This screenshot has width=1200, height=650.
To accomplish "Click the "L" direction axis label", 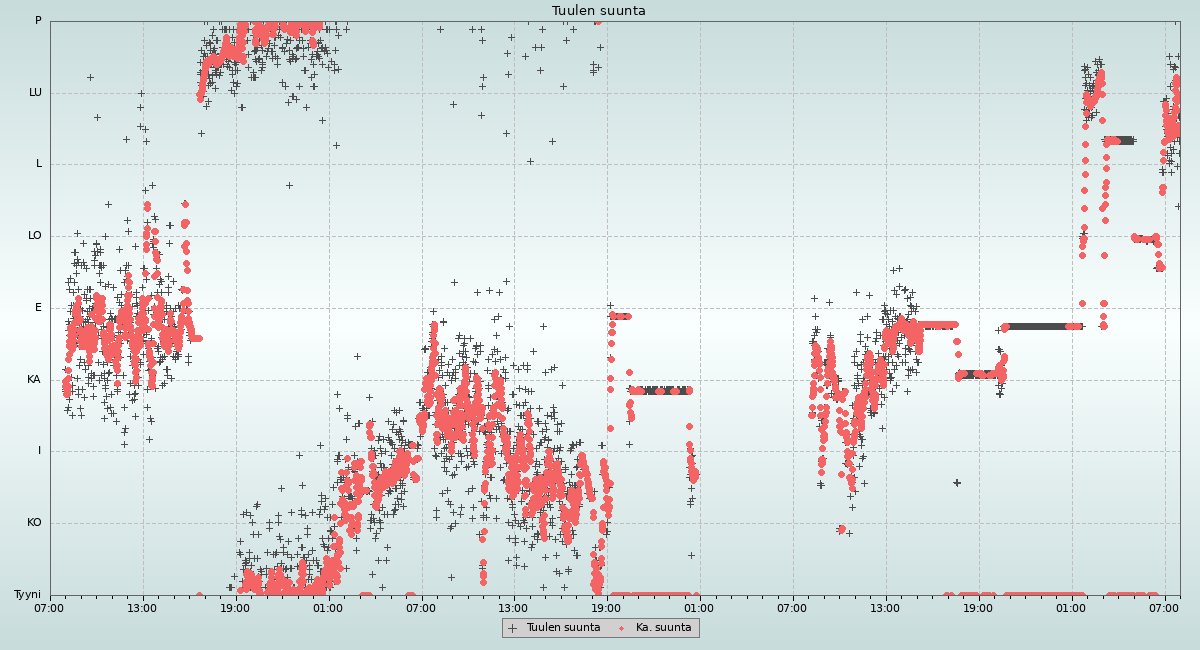I will (x=39, y=164).
